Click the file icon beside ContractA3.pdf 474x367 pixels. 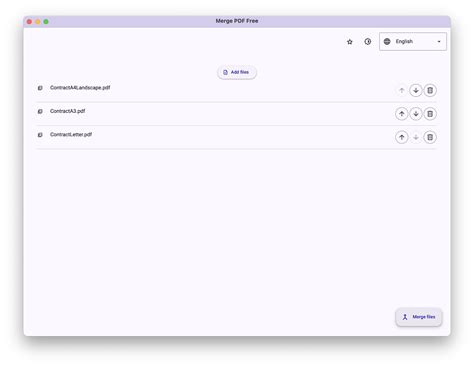coord(40,111)
